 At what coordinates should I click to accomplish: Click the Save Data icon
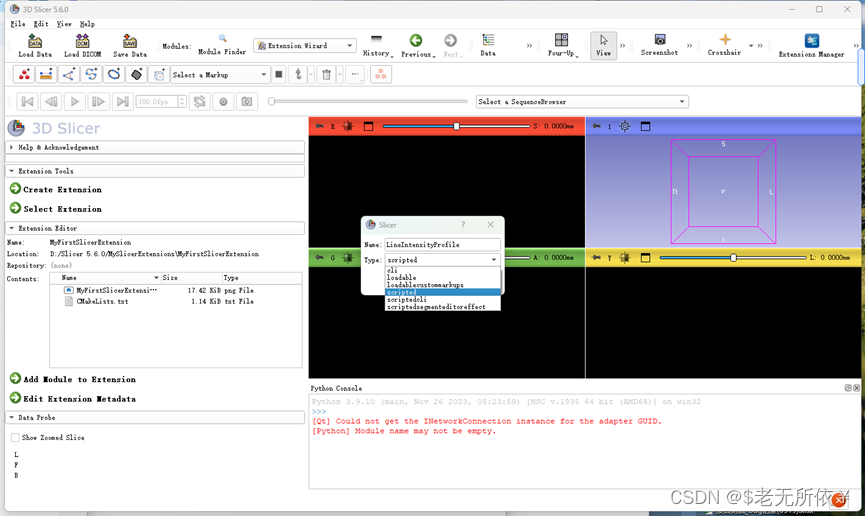(130, 45)
